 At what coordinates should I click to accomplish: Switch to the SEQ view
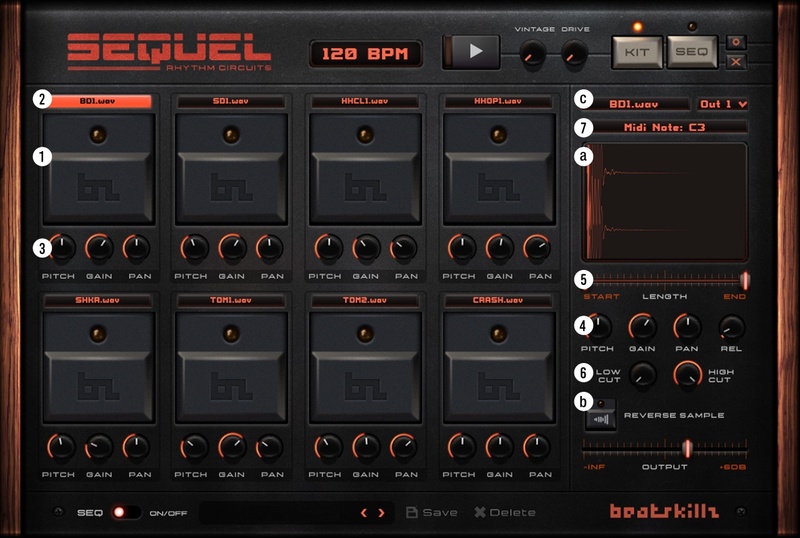click(x=692, y=52)
